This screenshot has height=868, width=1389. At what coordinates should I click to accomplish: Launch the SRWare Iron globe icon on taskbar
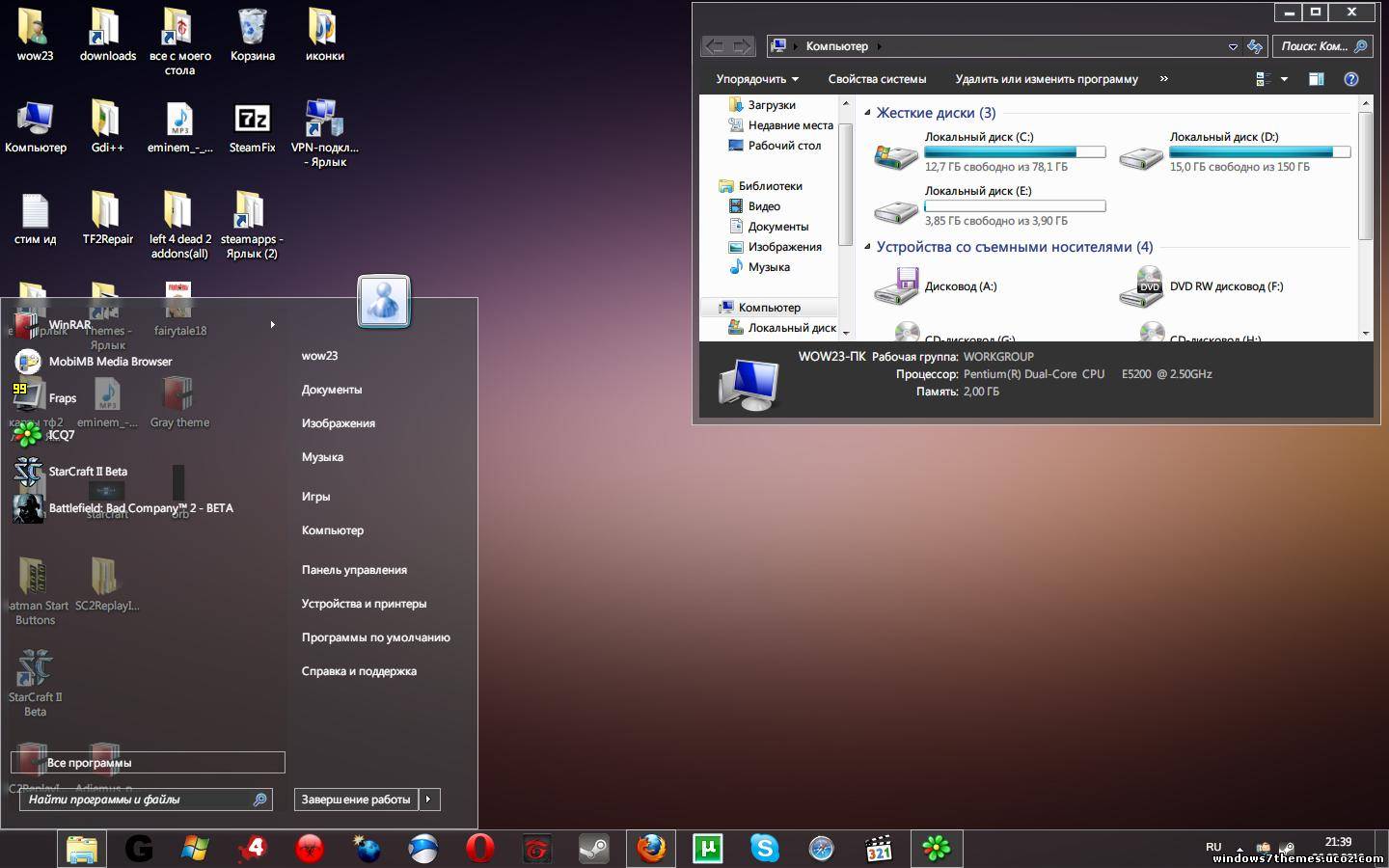[422, 849]
